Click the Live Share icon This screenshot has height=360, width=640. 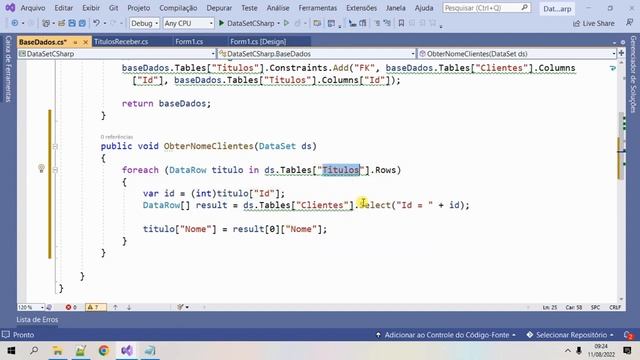pos(576,24)
